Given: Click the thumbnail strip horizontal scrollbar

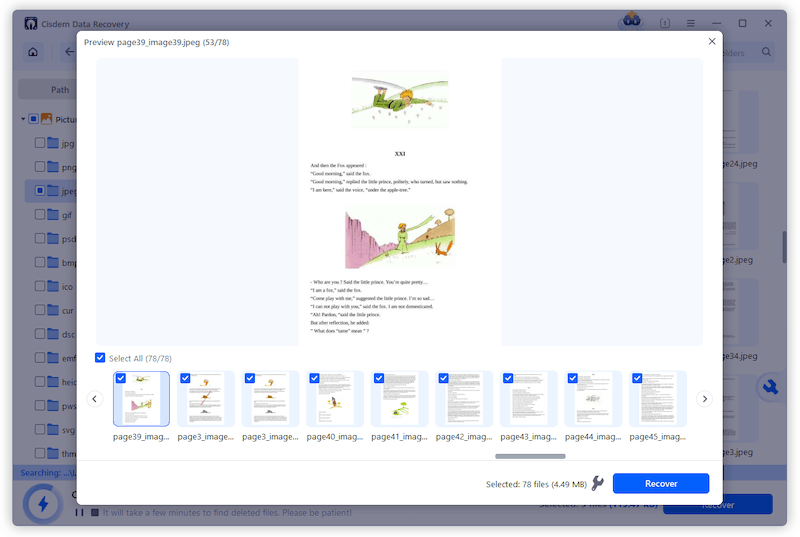Looking at the screenshot, I should [x=530, y=456].
